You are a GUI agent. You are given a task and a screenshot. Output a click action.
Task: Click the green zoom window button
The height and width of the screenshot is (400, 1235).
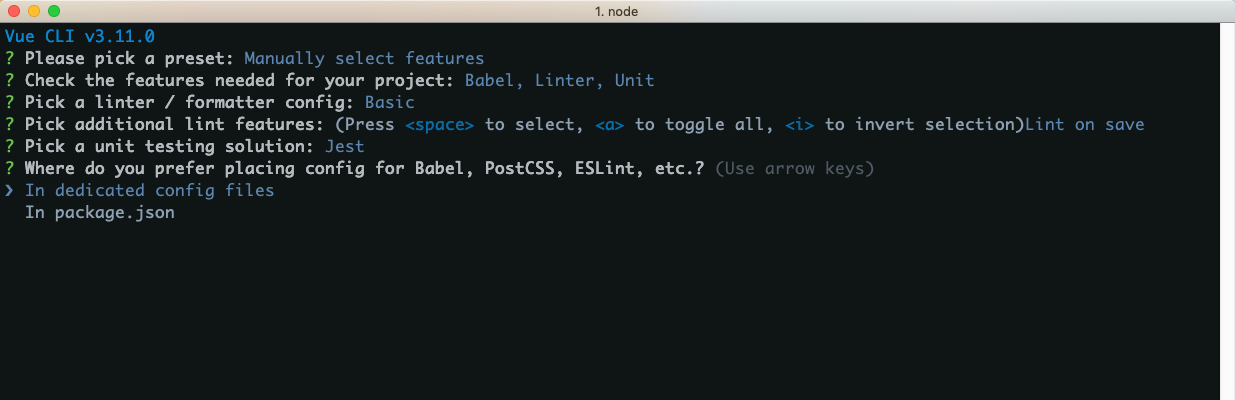[x=53, y=11]
